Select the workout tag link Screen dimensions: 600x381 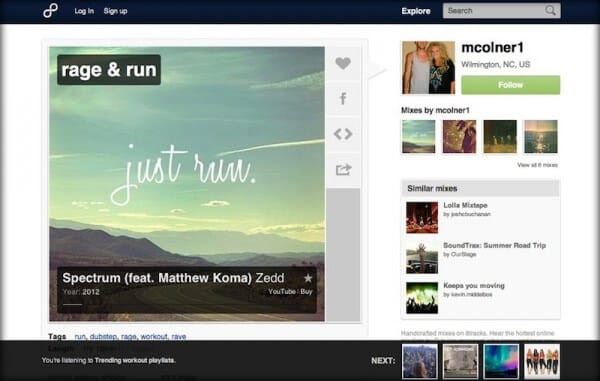pyautogui.click(x=154, y=337)
